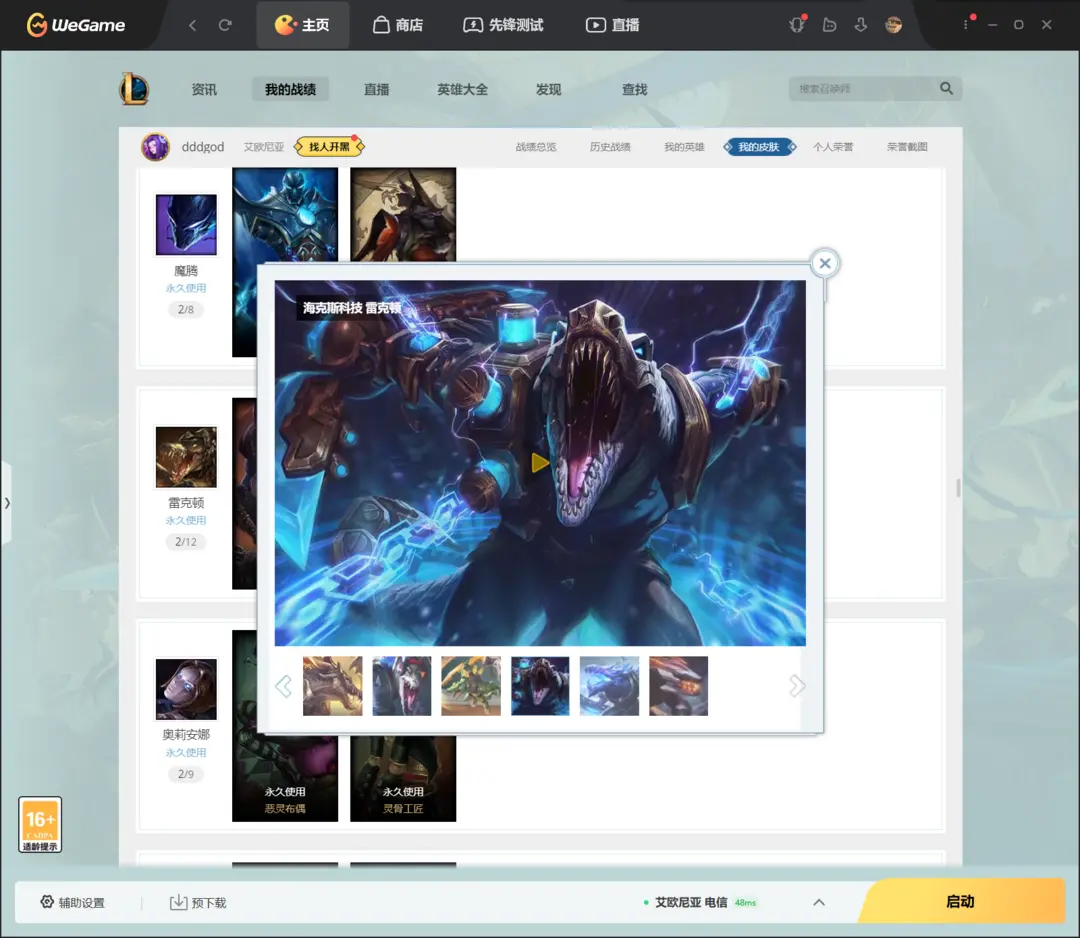Open the 发现 section
Image resolution: width=1080 pixels, height=938 pixels.
coord(549,90)
